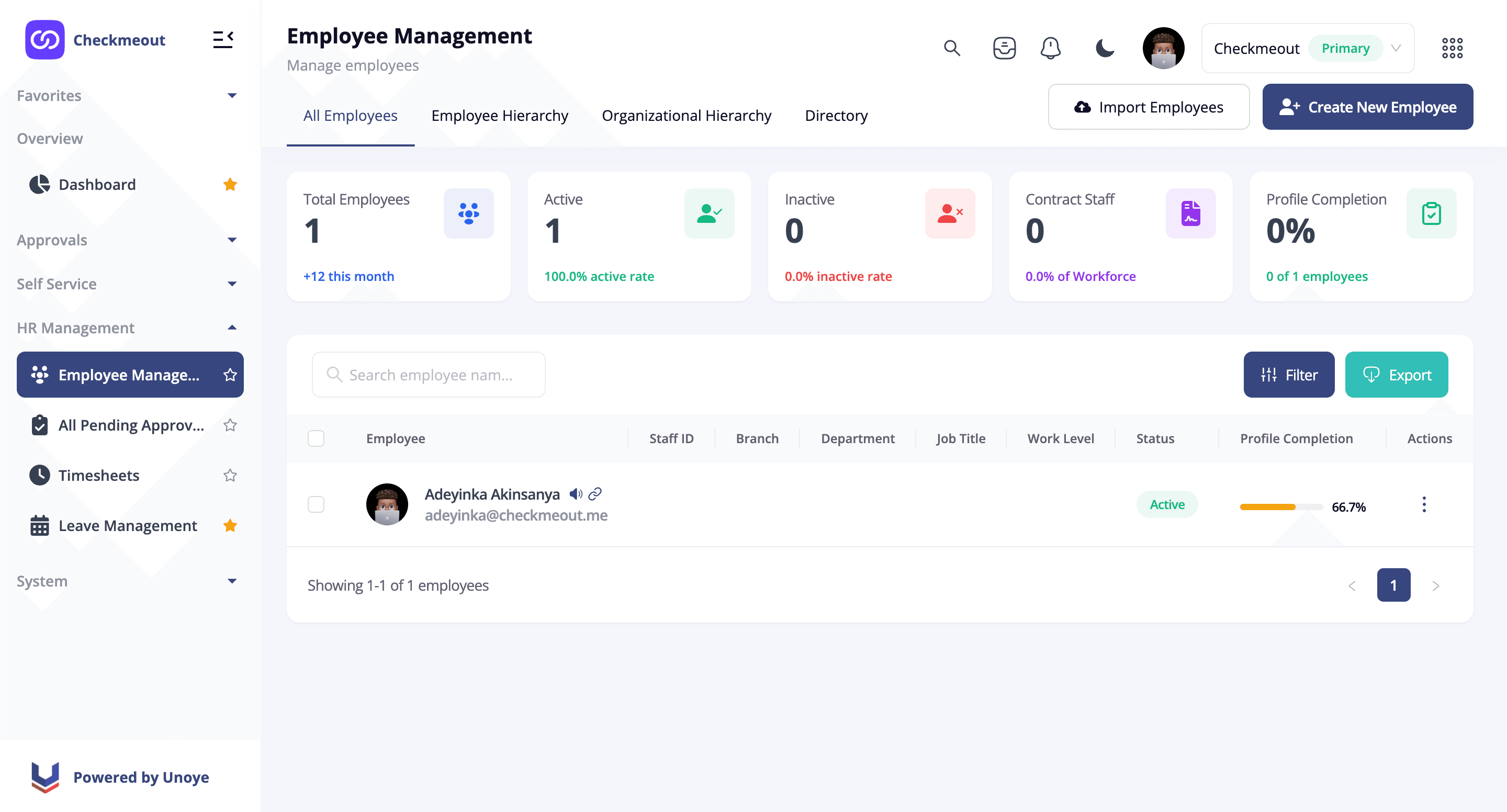This screenshot has width=1507, height=812.
Task: Click the Export button
Action: (x=1397, y=375)
